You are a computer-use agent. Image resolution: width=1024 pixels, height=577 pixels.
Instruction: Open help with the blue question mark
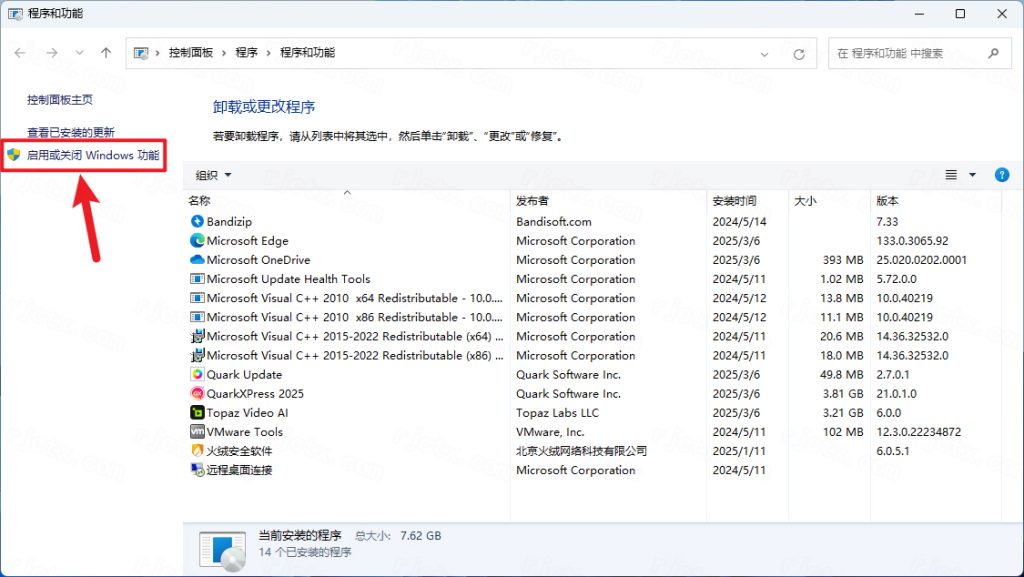[x=1002, y=175]
